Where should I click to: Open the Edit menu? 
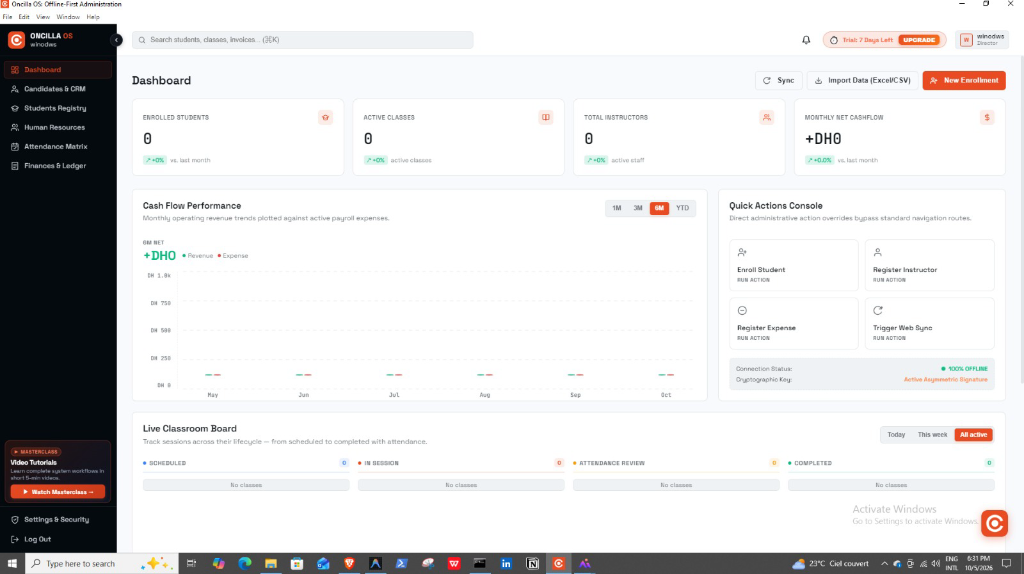[x=24, y=17]
